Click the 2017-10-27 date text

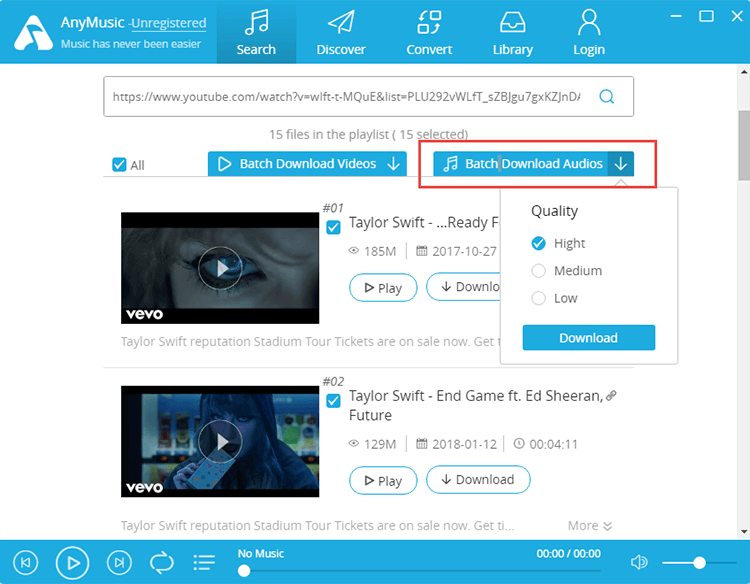tap(464, 251)
